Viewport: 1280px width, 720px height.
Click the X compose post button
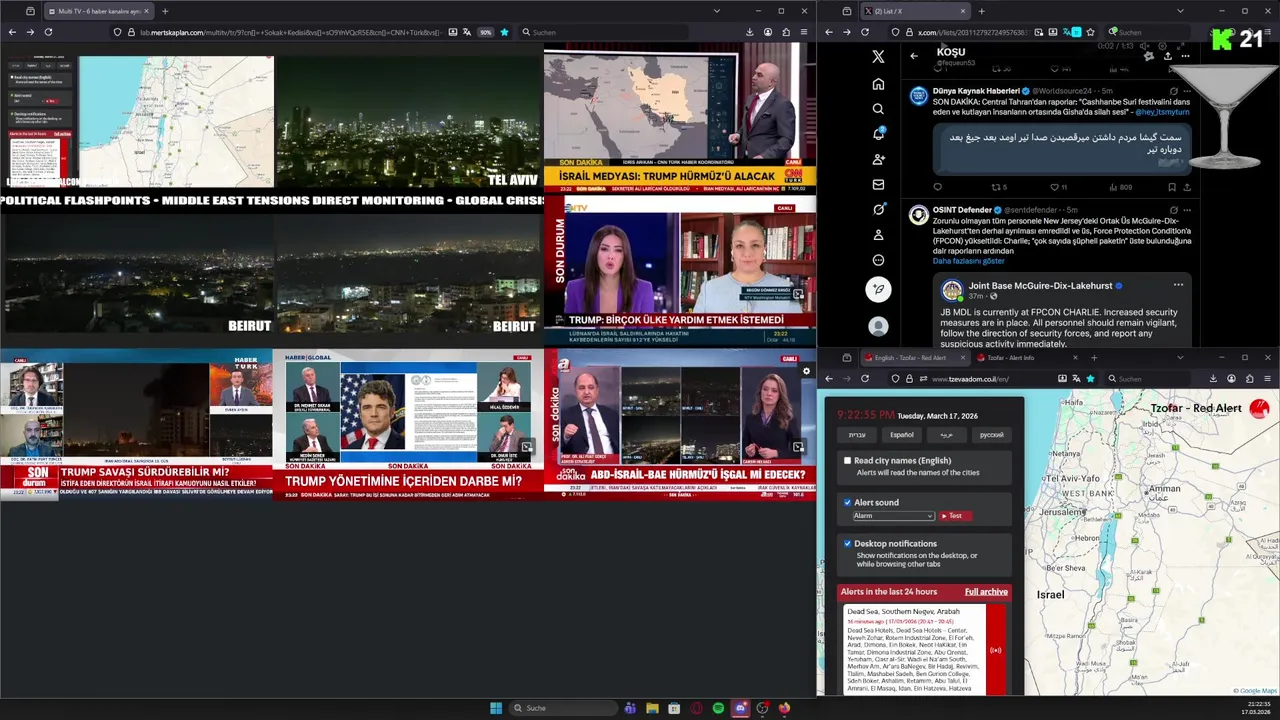878,290
